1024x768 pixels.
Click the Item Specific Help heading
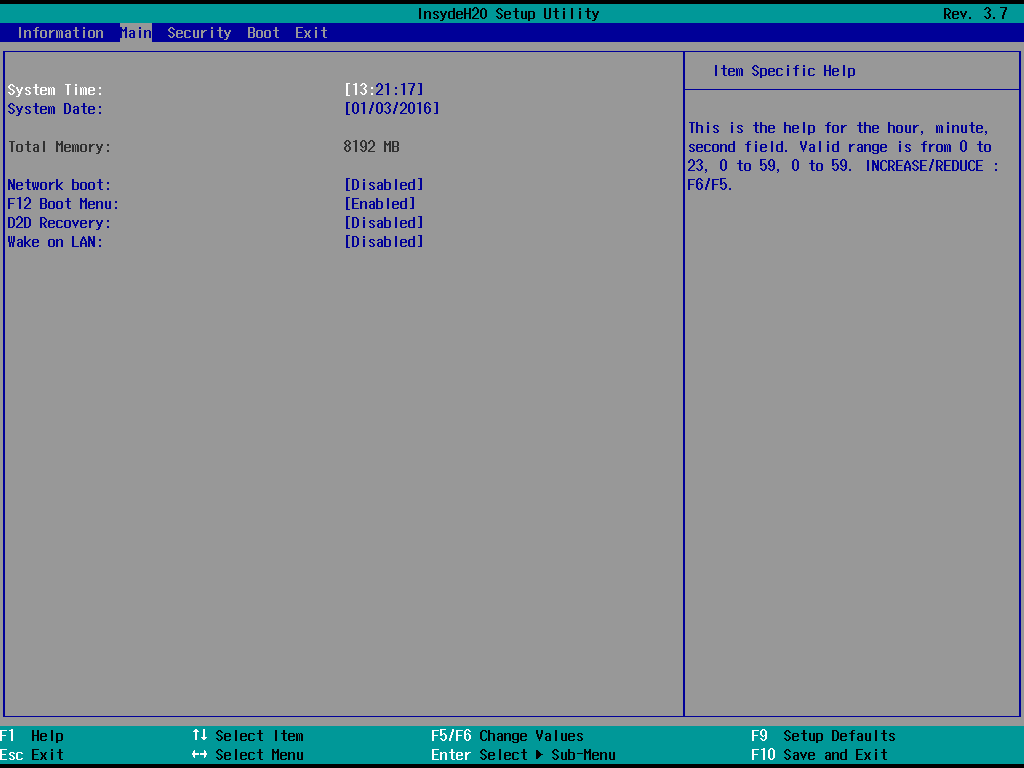tap(784, 71)
